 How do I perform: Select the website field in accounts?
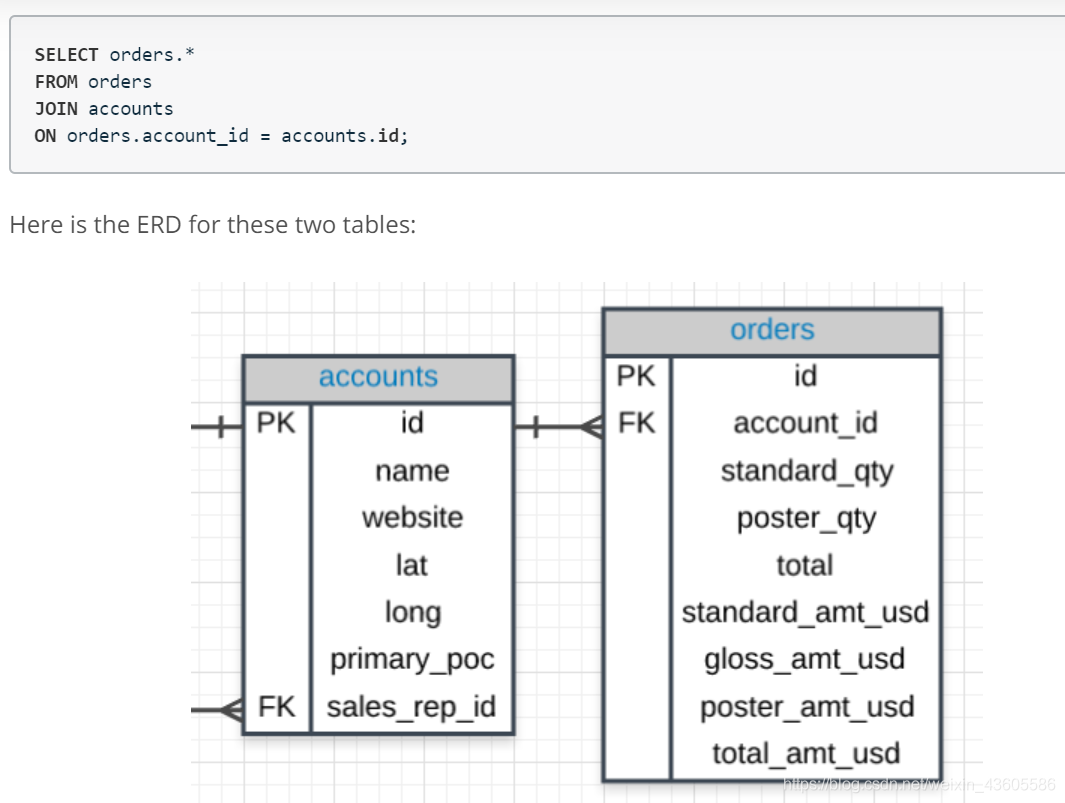pos(412,518)
